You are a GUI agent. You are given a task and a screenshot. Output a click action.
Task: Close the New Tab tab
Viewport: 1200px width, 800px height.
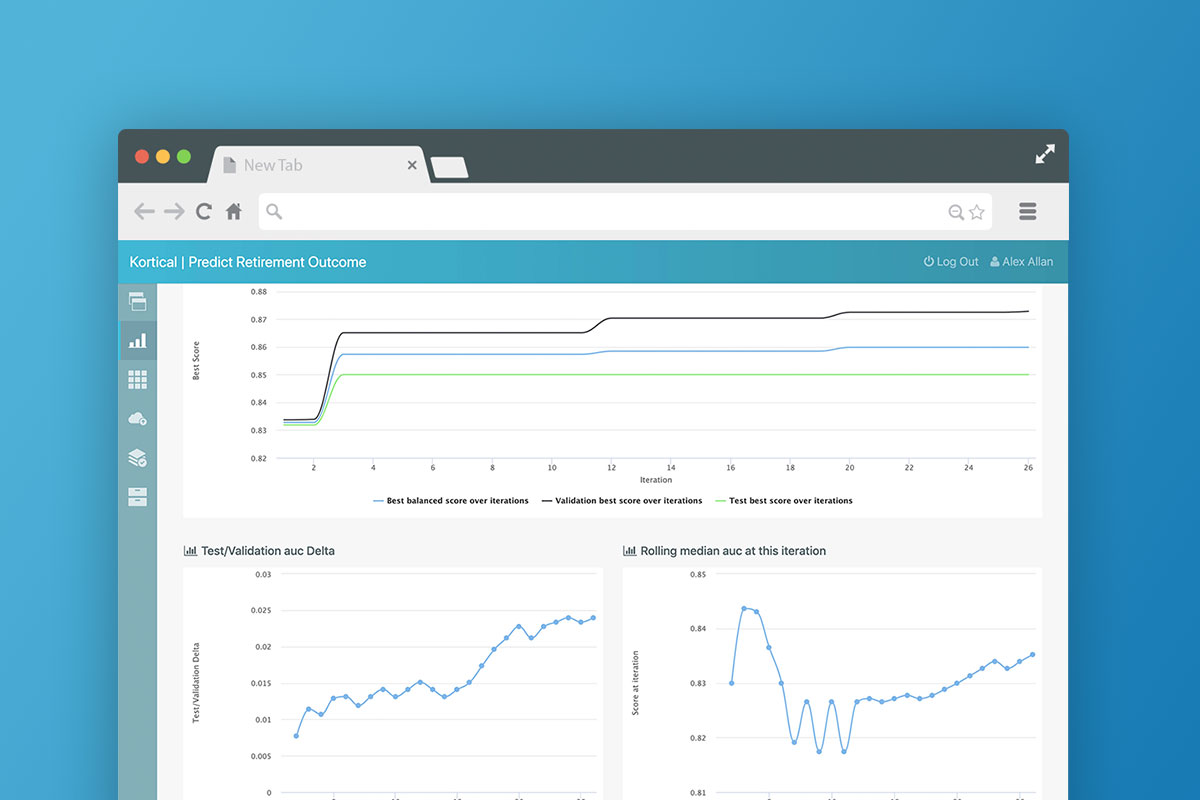point(412,165)
